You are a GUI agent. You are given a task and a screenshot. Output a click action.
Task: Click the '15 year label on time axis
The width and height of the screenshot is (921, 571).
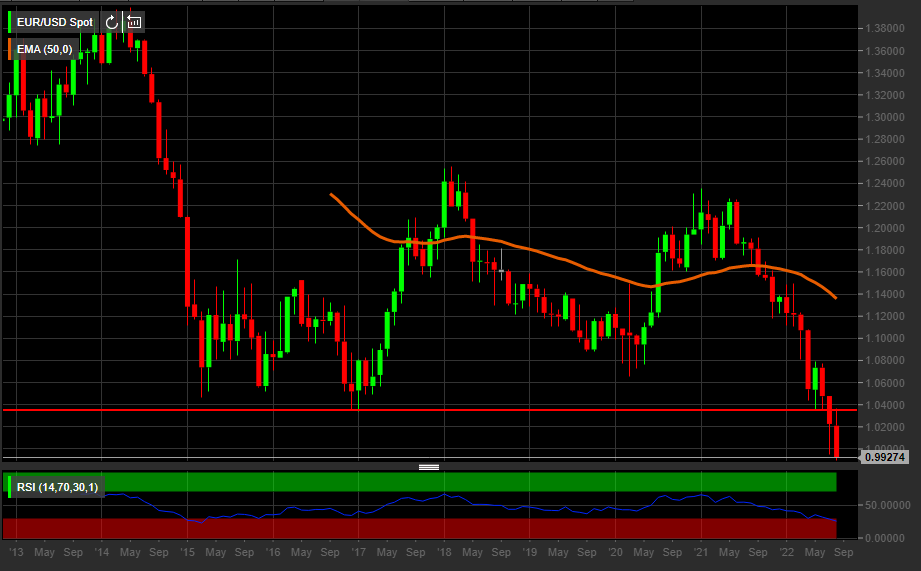[x=188, y=551]
